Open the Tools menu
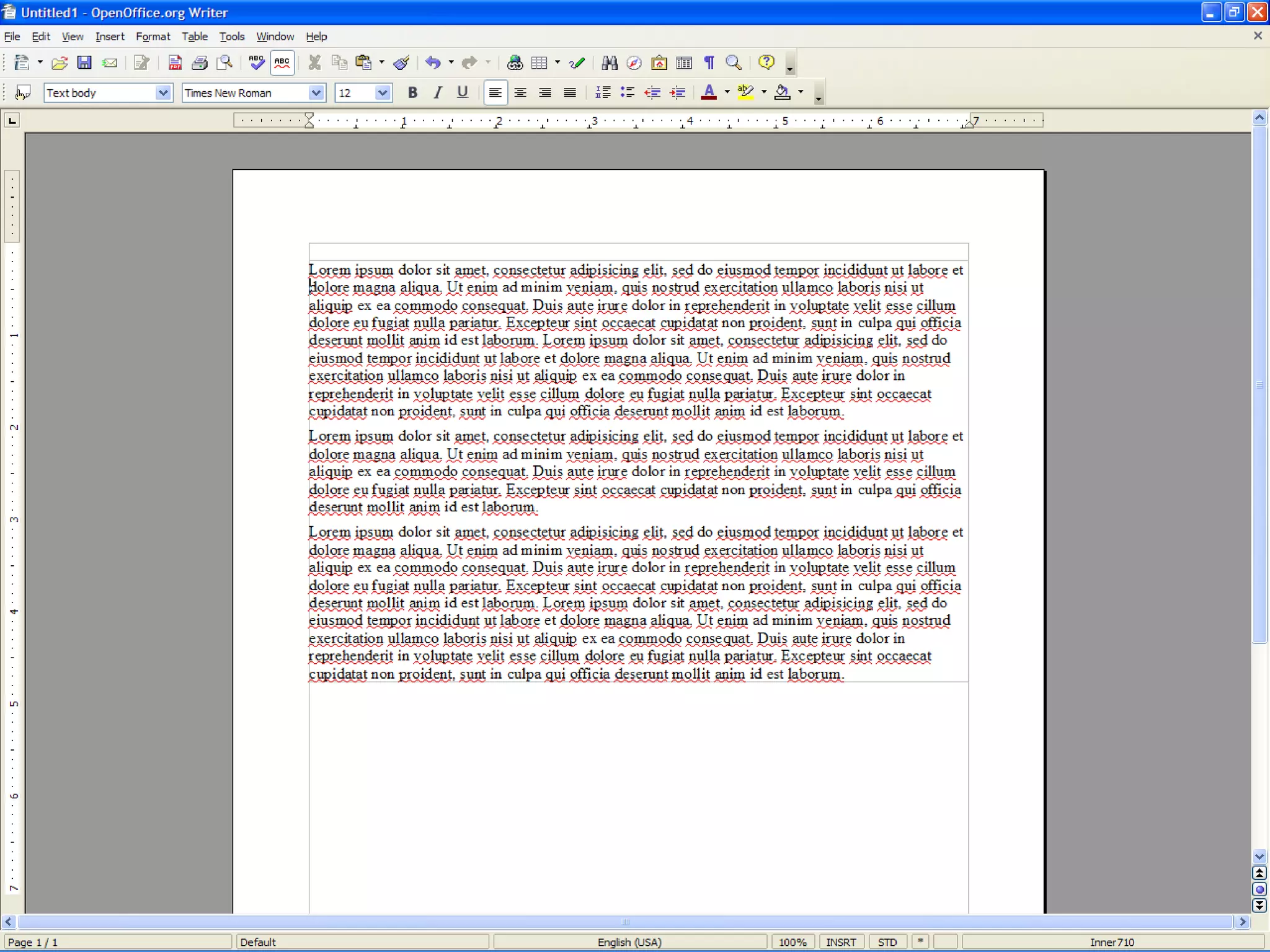Screen dimensions: 1270x952 point(232,37)
